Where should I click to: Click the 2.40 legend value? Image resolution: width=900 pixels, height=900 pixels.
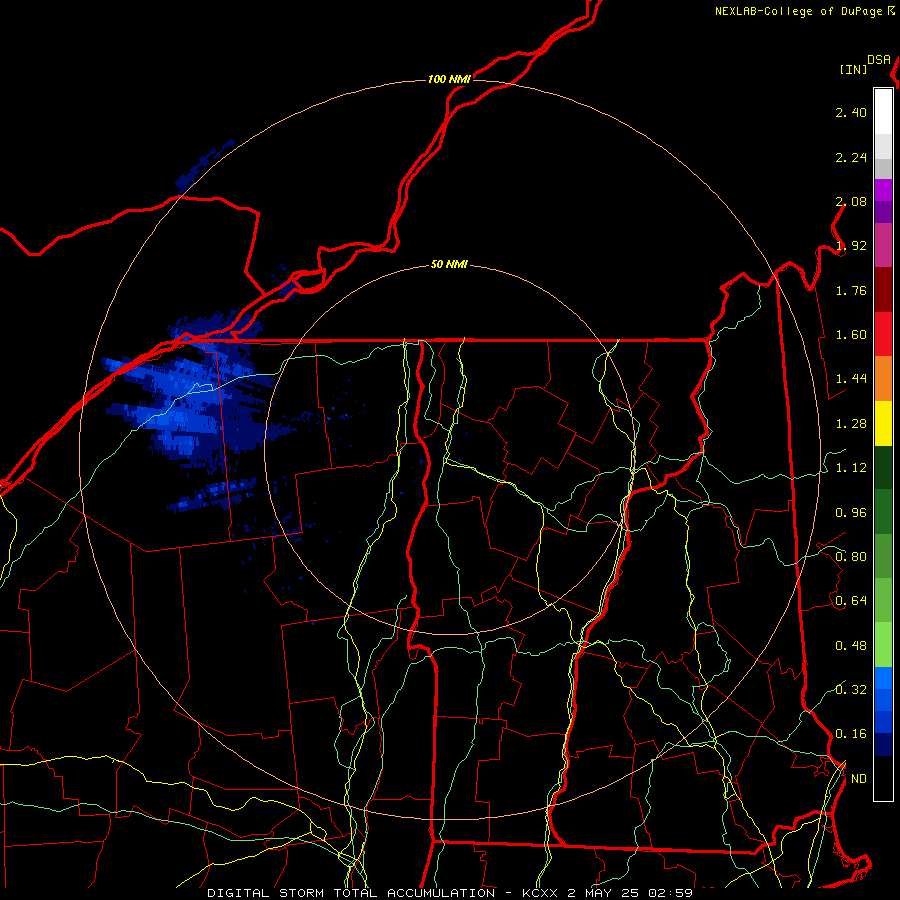[x=851, y=112]
